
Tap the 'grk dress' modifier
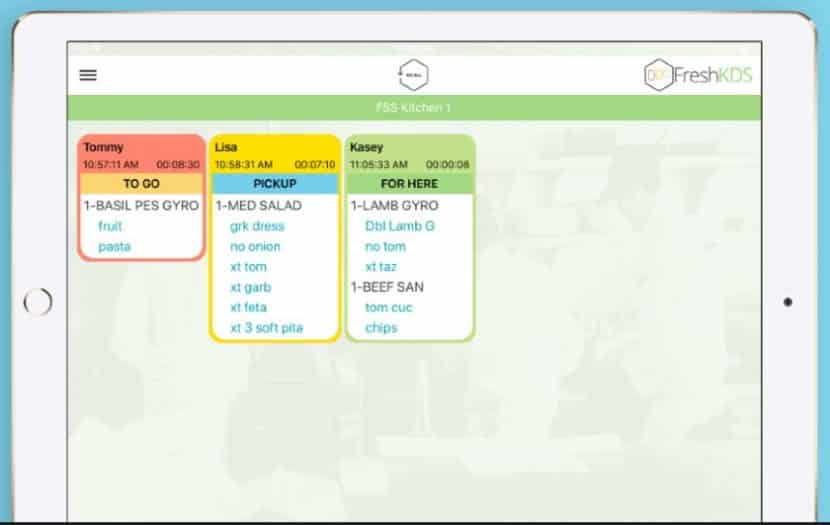click(x=257, y=226)
